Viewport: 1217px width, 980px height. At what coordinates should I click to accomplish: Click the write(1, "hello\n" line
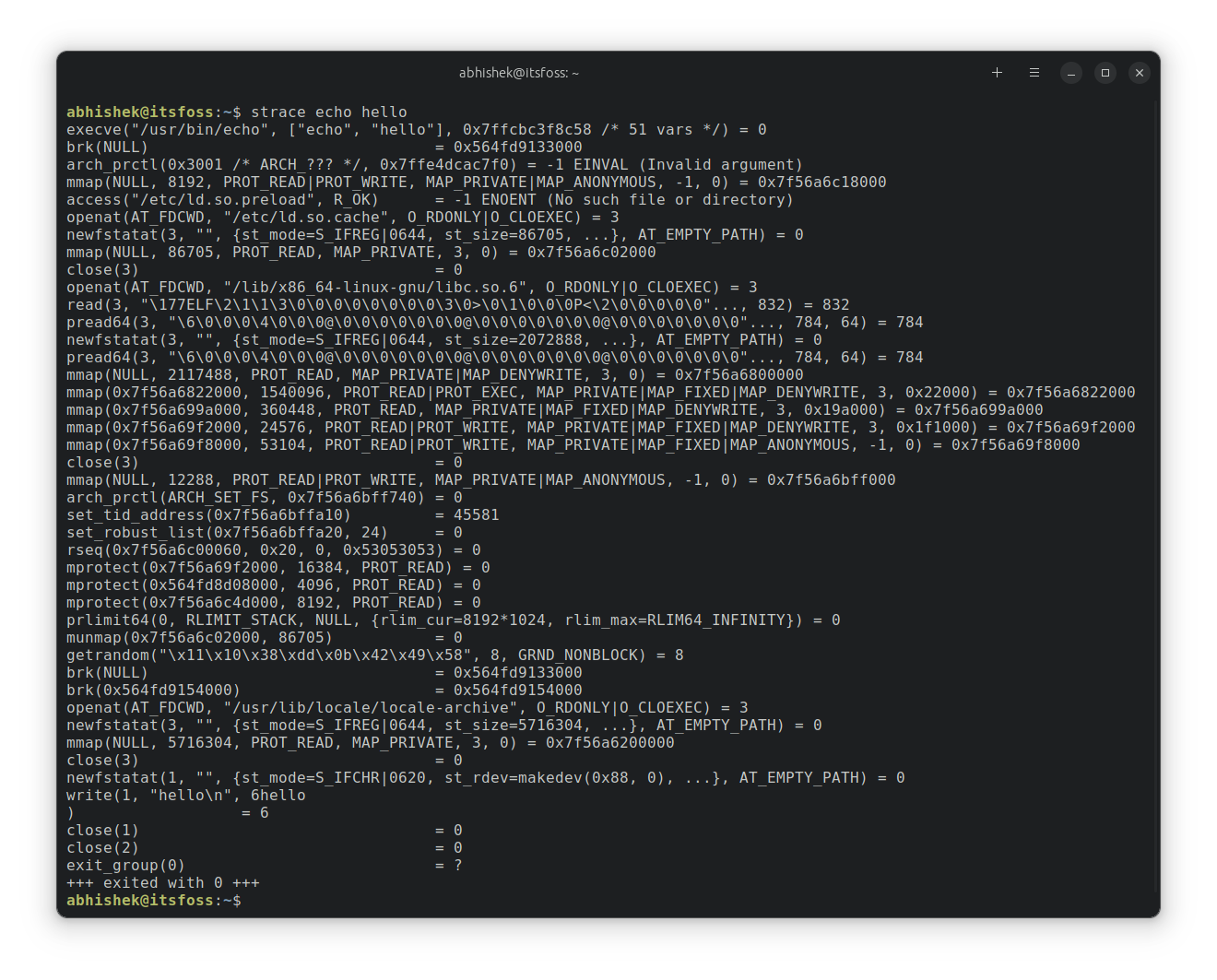coord(186,796)
